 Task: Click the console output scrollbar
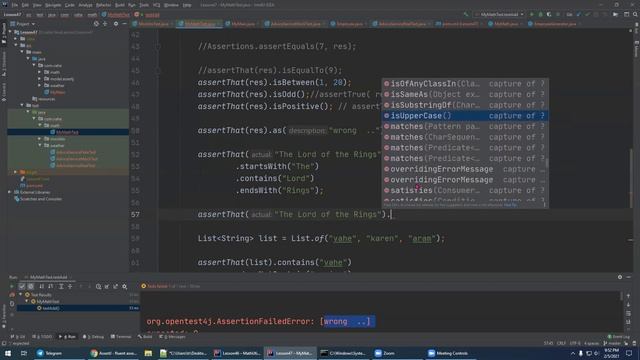621,297
